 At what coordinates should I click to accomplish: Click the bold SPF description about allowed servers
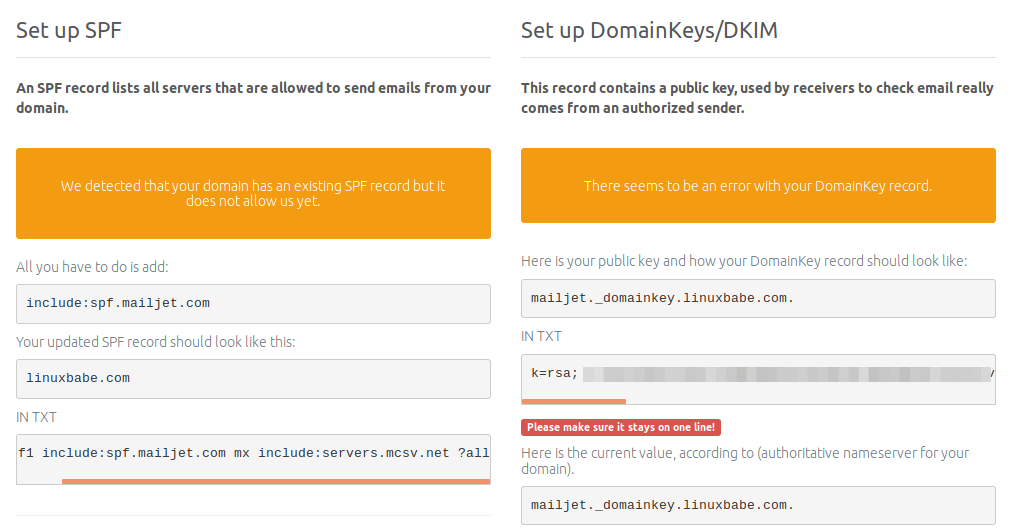[x=253, y=97]
